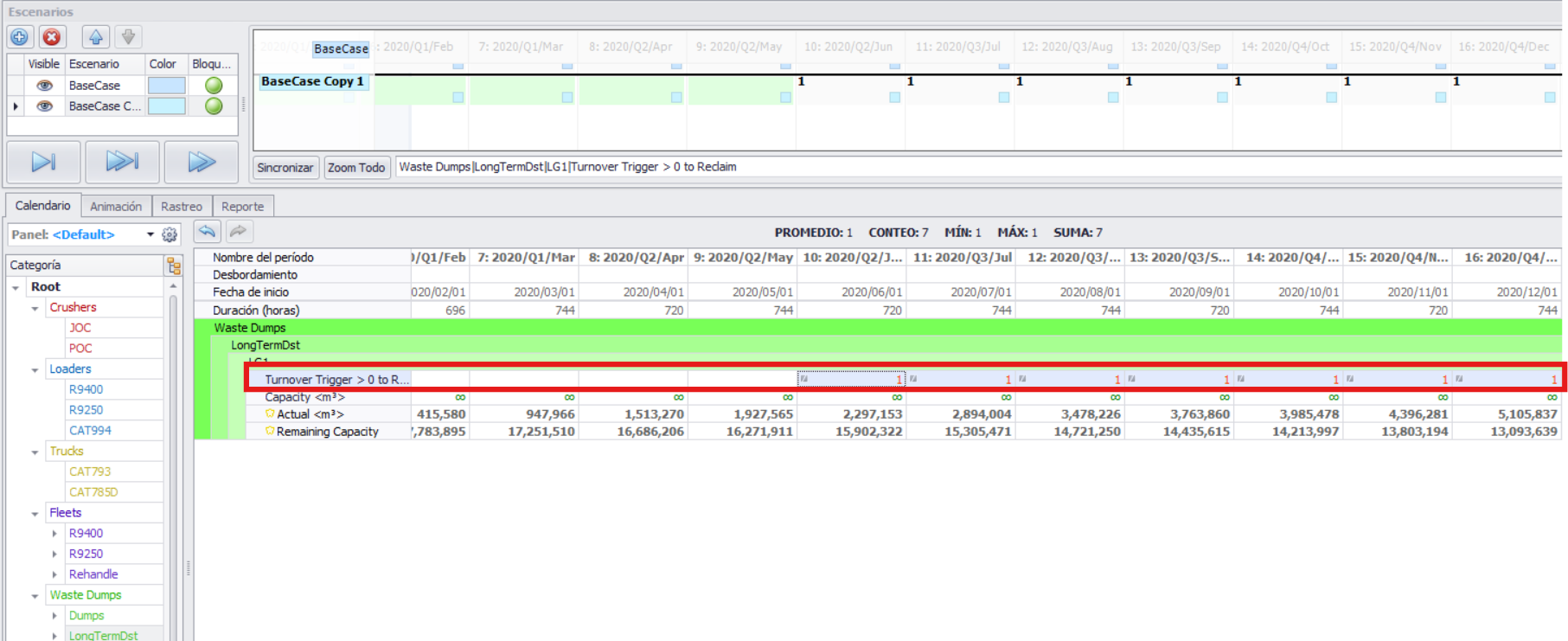Click the step-to-next-period playback button
This screenshot has height=641, width=1568.
coord(43,162)
